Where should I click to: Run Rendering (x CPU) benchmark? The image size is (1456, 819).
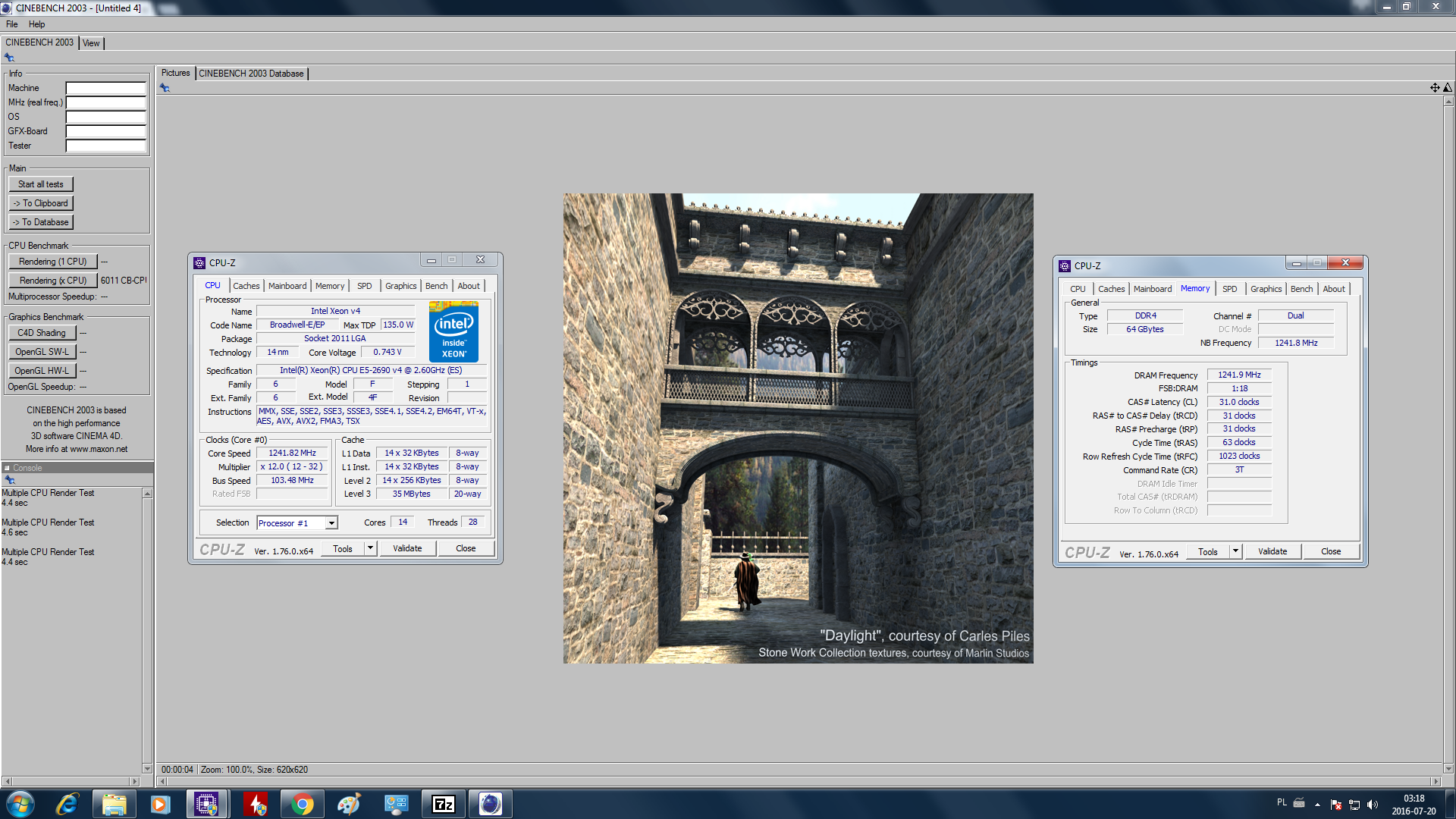(53, 281)
